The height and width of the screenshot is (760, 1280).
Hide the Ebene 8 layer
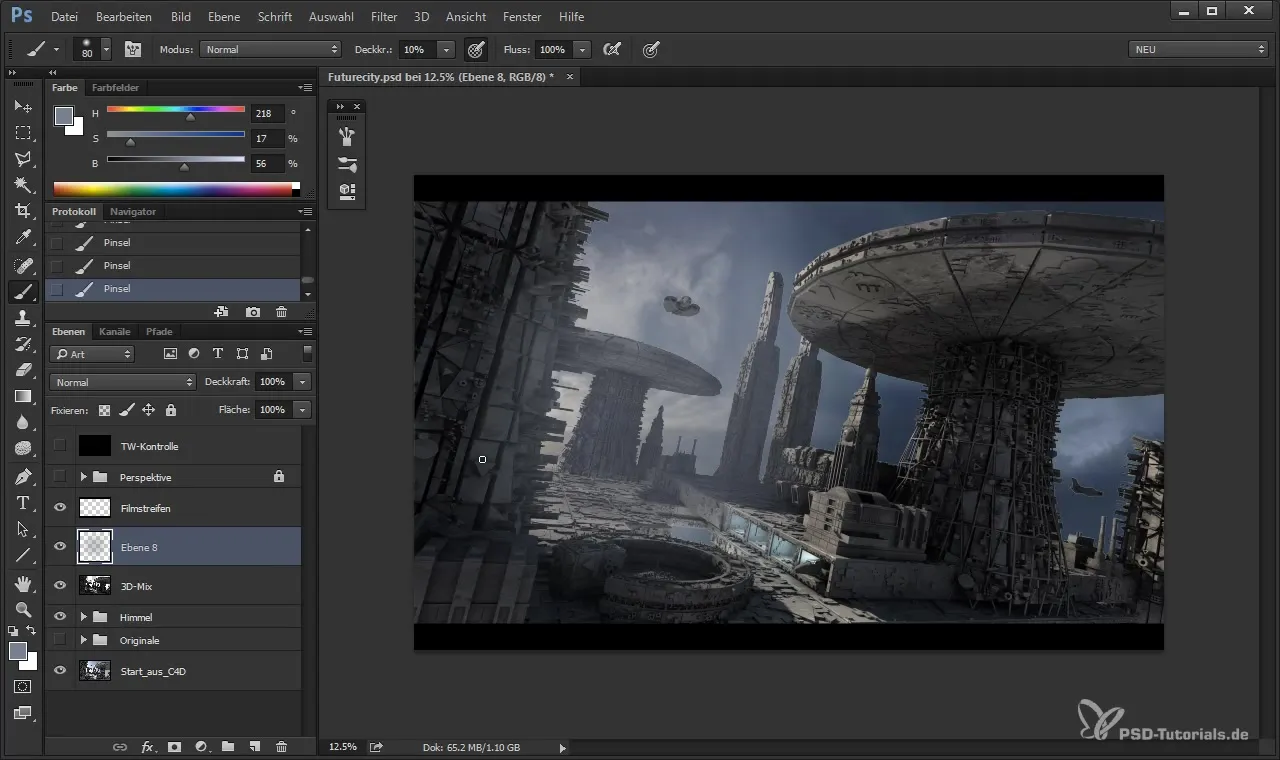point(59,547)
